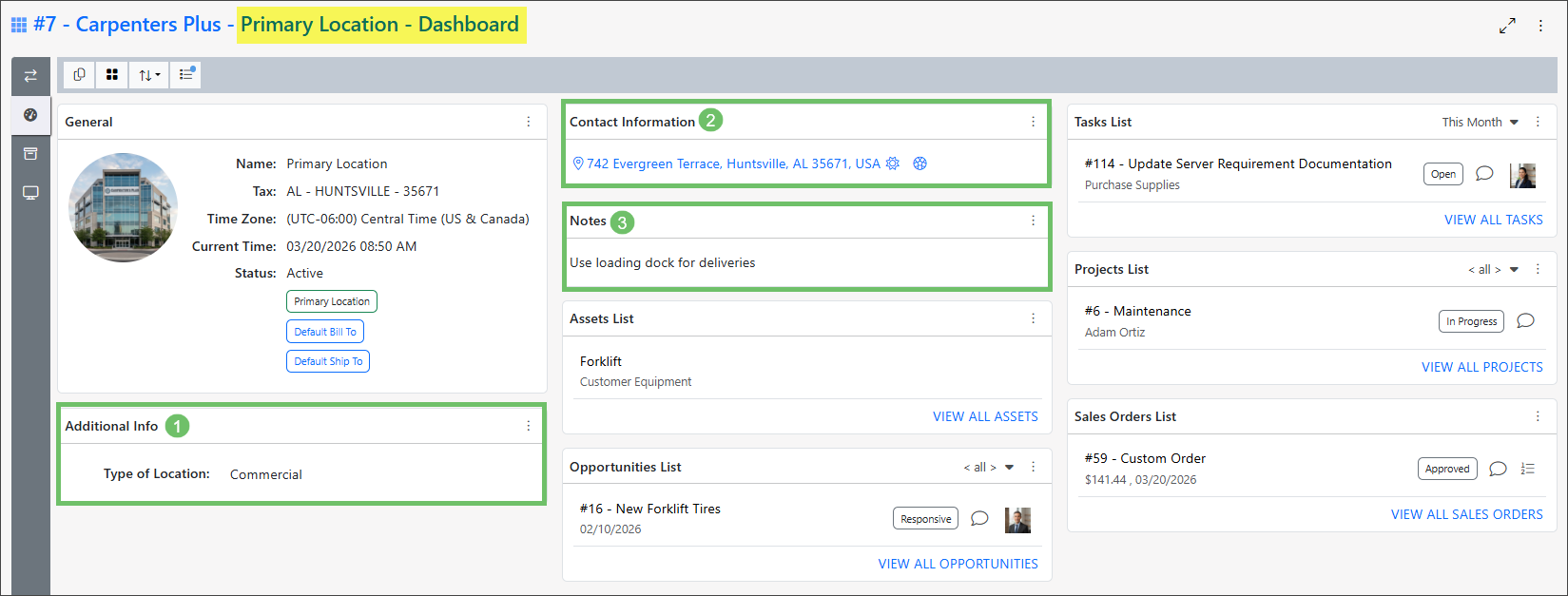Open comments for sales order #59

[x=1498, y=469]
